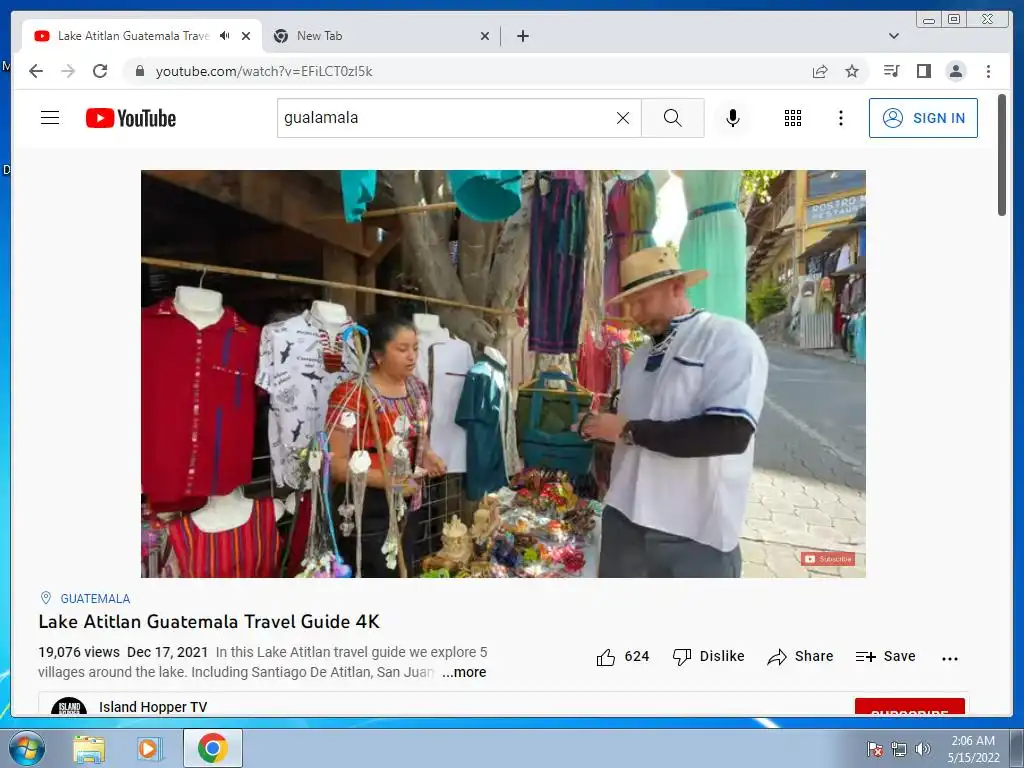Screen dimensions: 1024x768
Task: Open the system volume control
Action: pos(923,749)
